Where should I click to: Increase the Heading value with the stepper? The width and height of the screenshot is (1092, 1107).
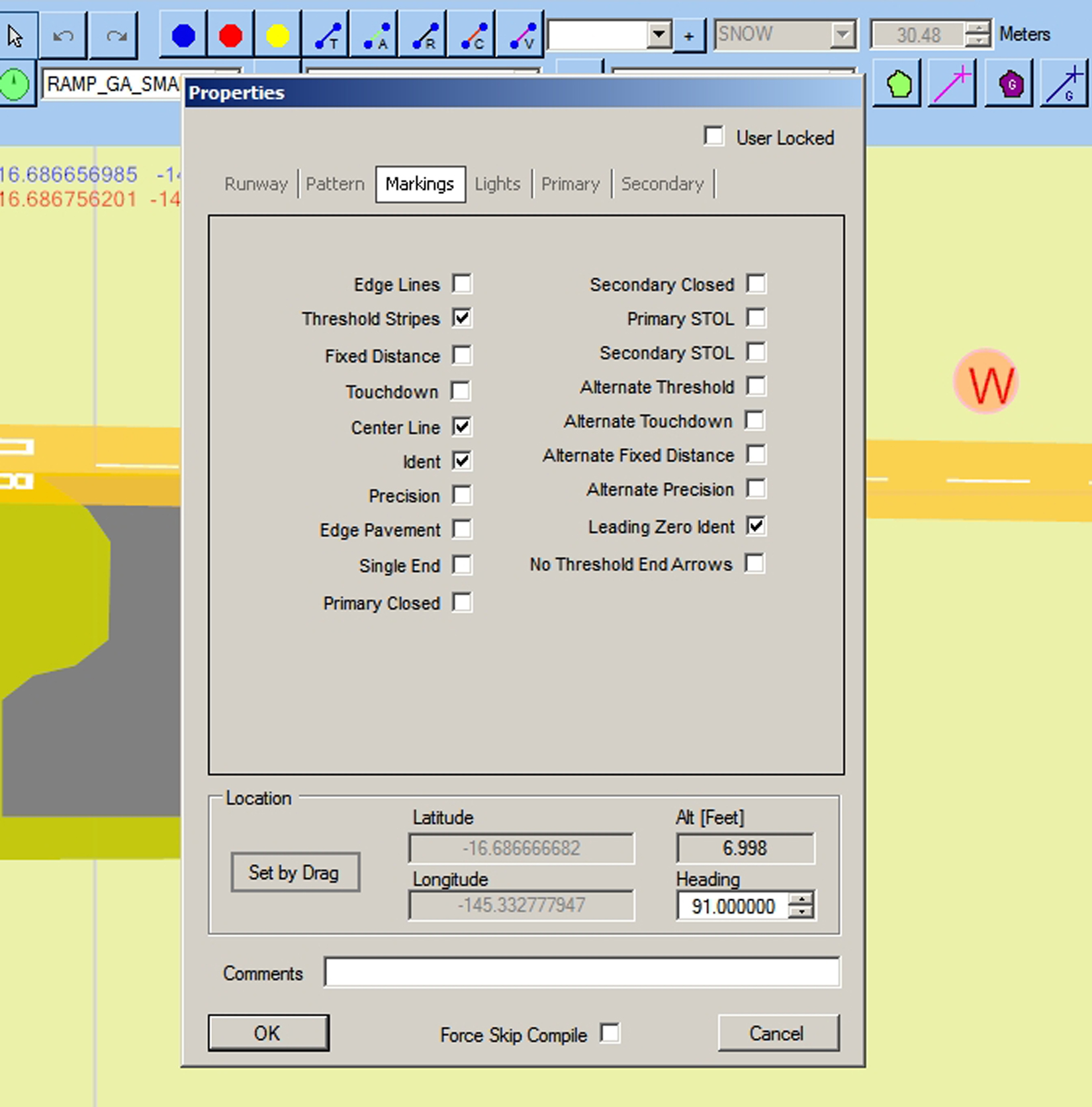[x=802, y=900]
